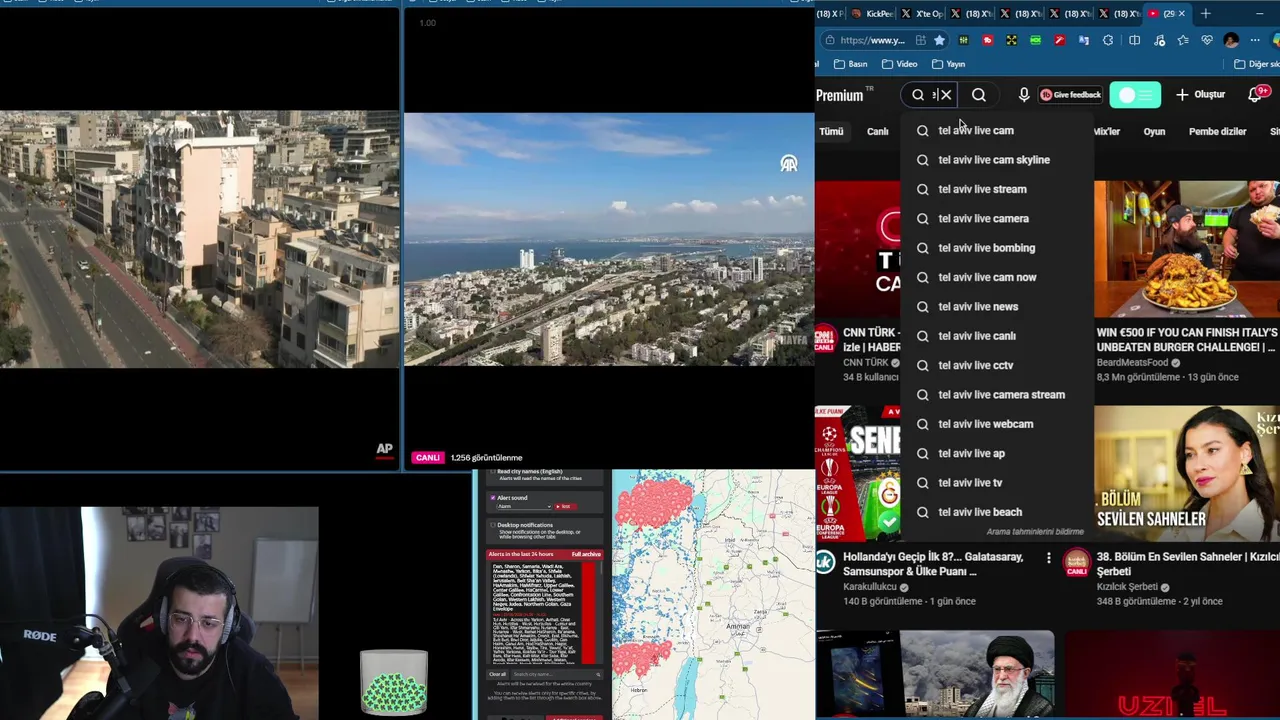Open more options for Galatasaray video
Screen dimensions: 1280x720
coord(1048,558)
